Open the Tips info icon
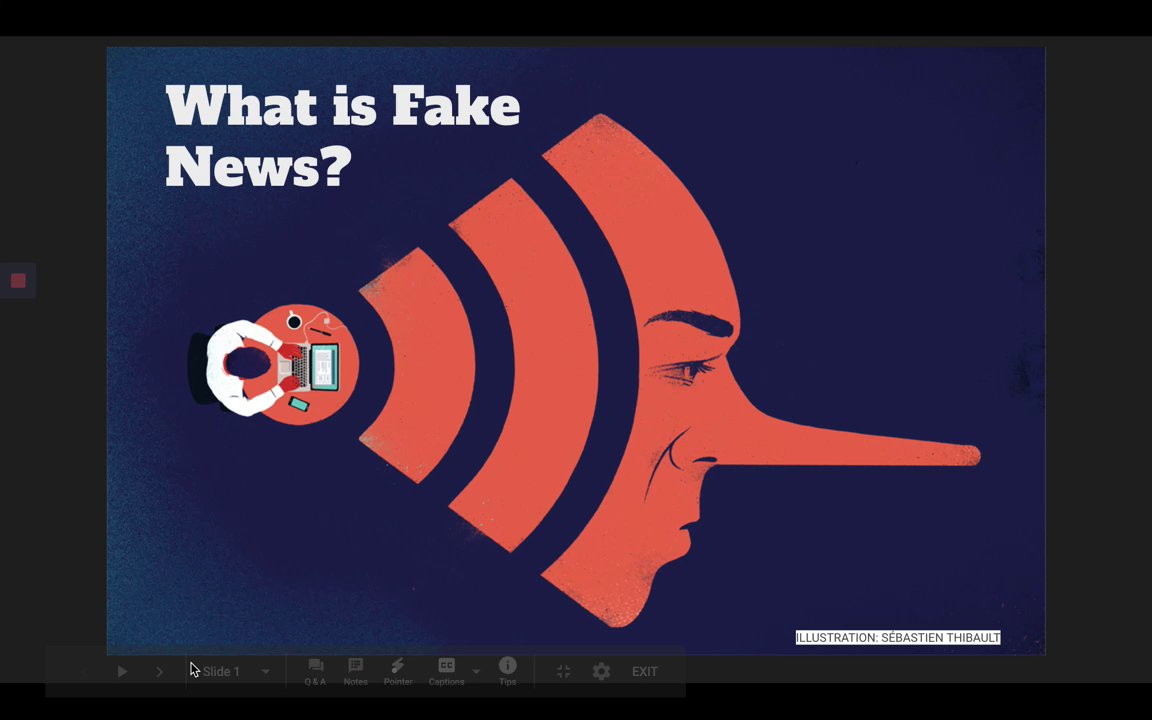This screenshot has width=1152, height=720. pos(508,672)
